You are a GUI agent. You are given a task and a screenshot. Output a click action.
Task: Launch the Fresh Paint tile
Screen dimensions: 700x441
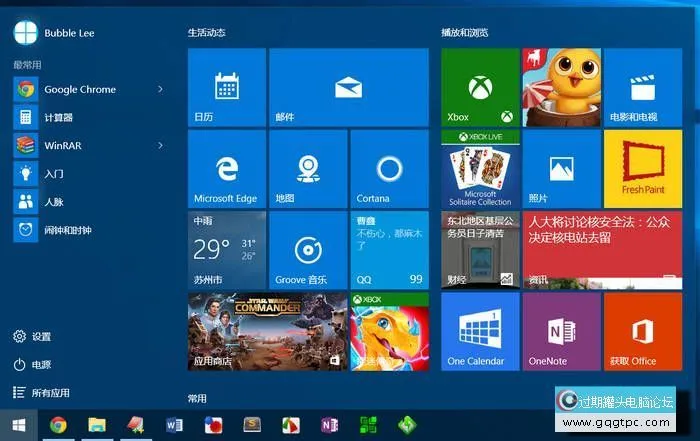tap(642, 168)
